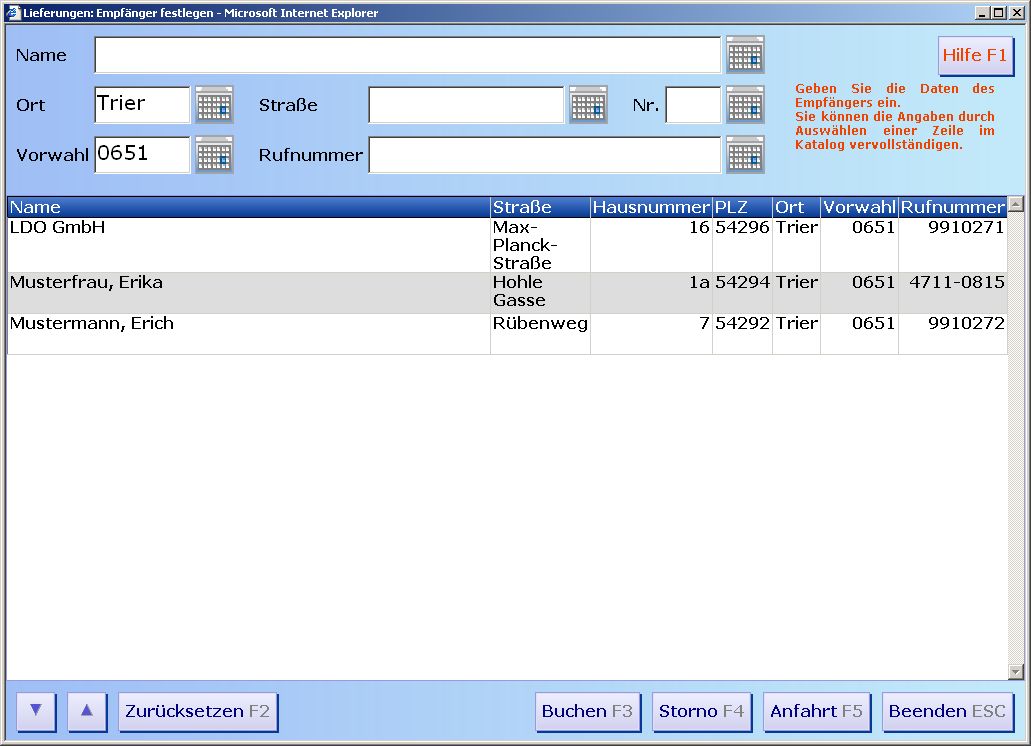Click the Storno F4 button
This screenshot has width=1031, height=746.
point(701,712)
